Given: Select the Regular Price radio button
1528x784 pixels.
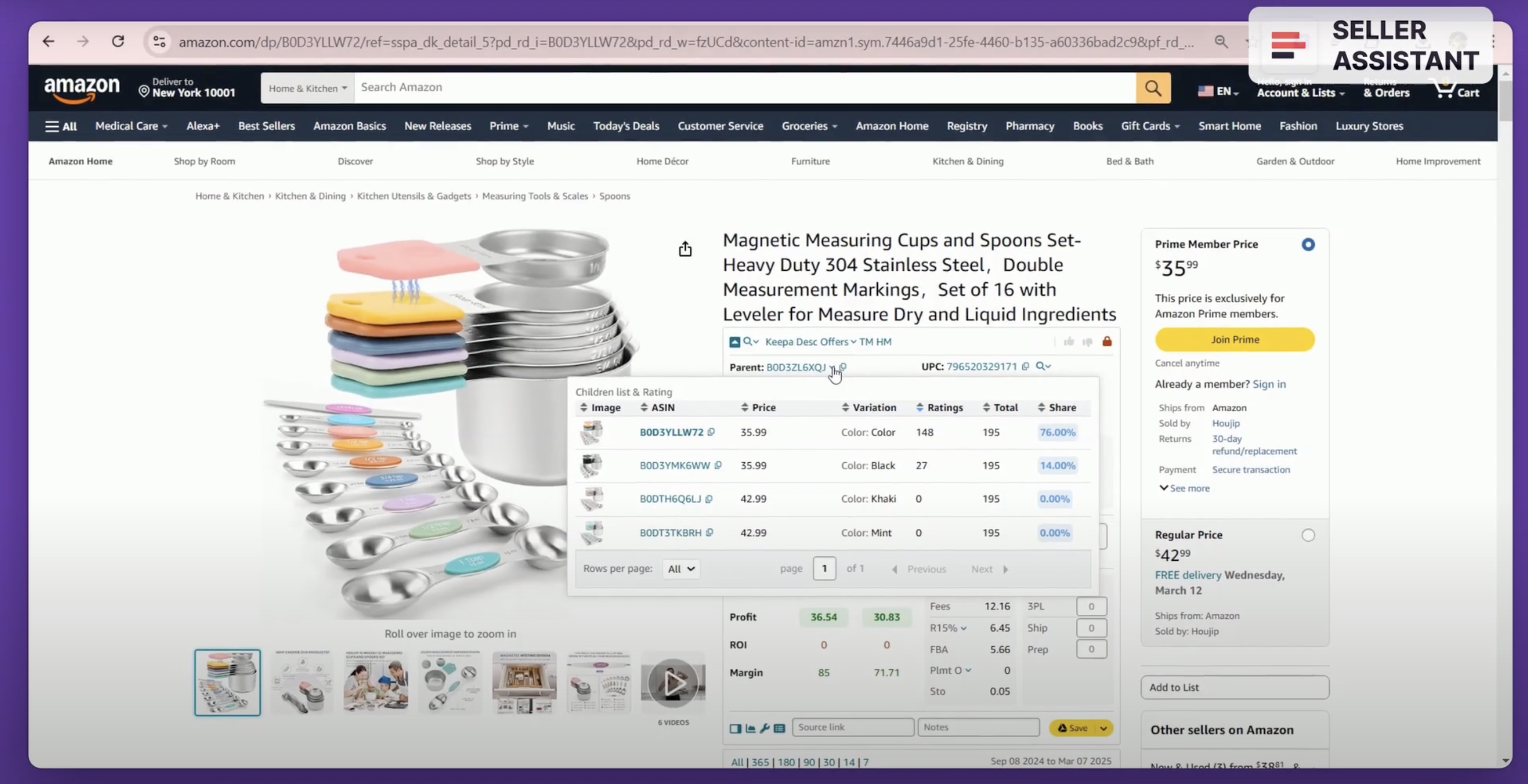Looking at the screenshot, I should [1310, 535].
